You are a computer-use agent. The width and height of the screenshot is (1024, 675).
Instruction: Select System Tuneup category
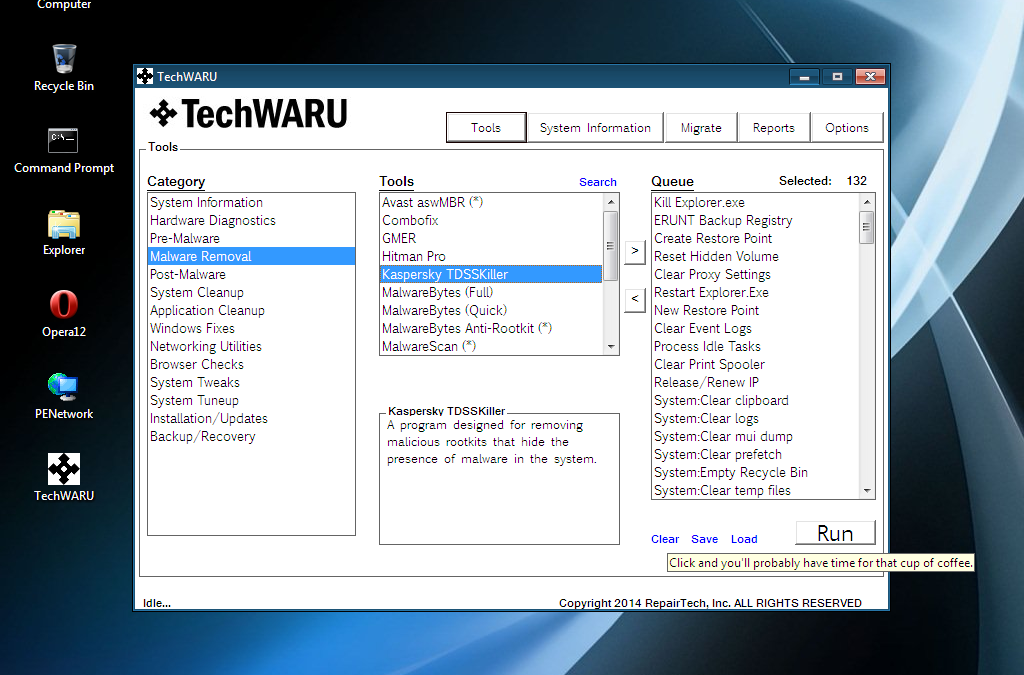[x=251, y=400]
